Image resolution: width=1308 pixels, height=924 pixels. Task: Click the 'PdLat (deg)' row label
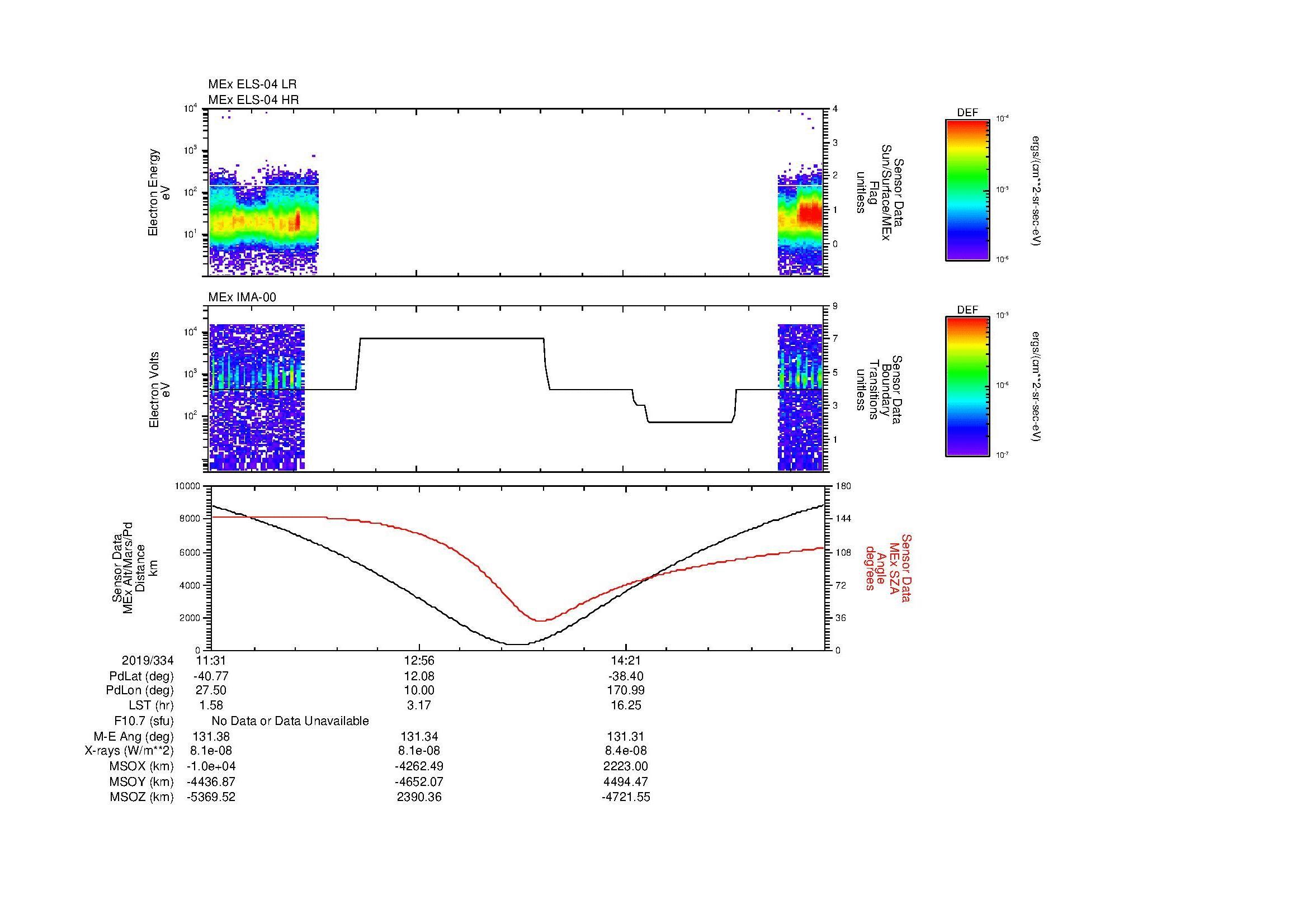point(141,676)
